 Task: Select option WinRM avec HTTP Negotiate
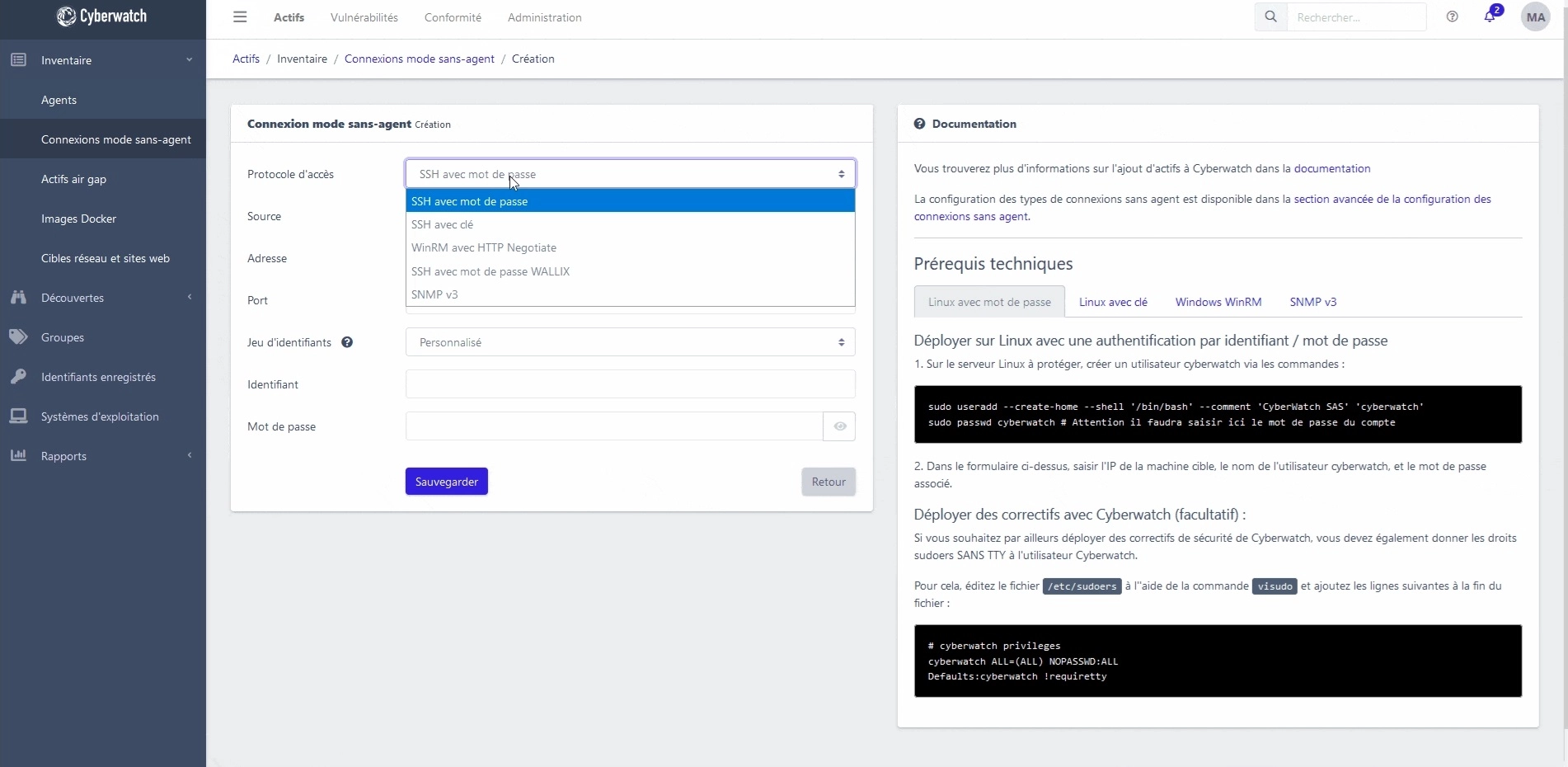[631, 247]
